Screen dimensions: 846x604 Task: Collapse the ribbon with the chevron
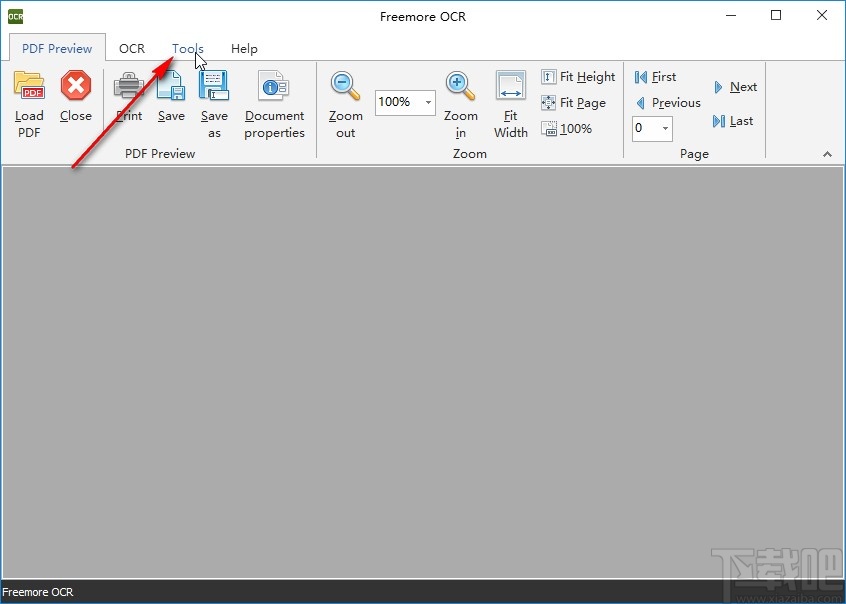pyautogui.click(x=827, y=154)
